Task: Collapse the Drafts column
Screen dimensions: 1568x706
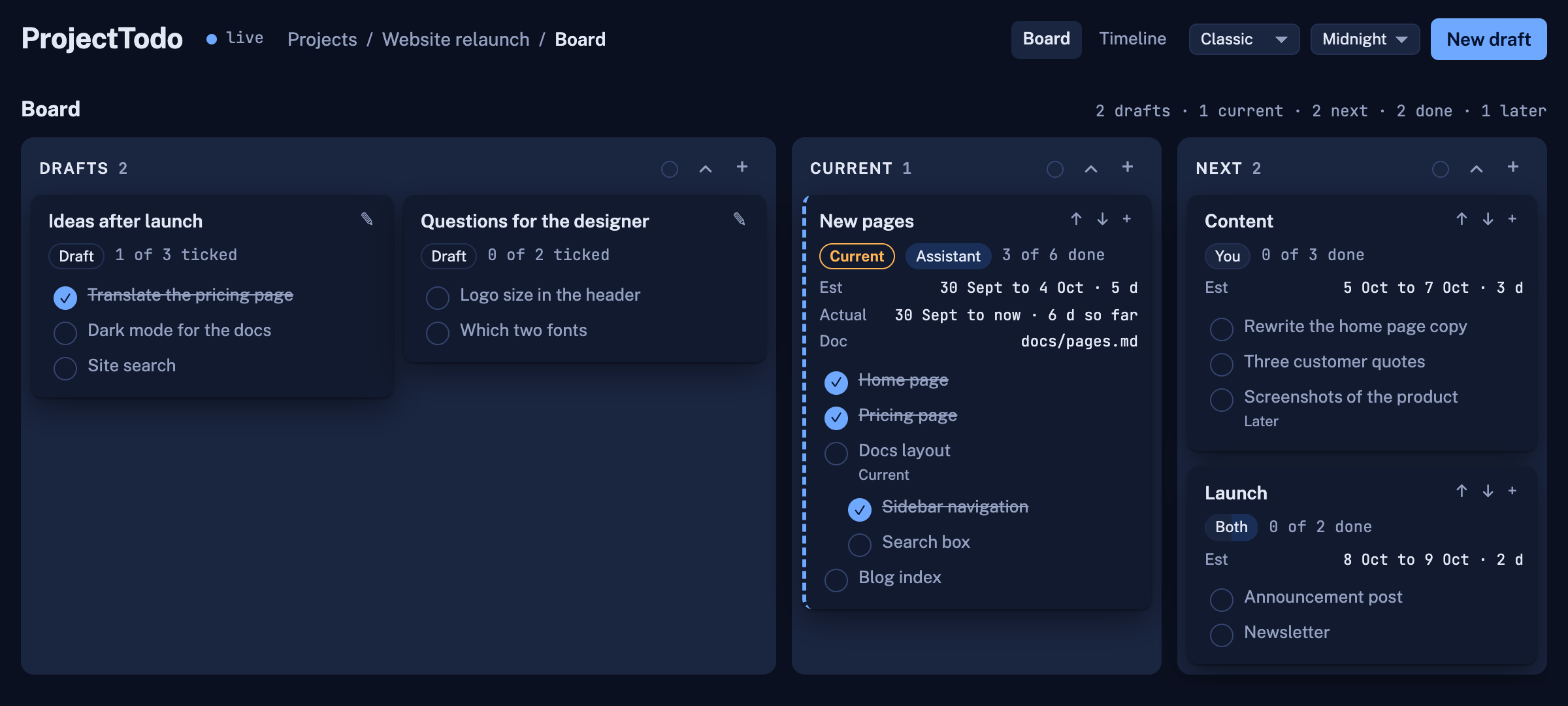Action: click(706, 169)
